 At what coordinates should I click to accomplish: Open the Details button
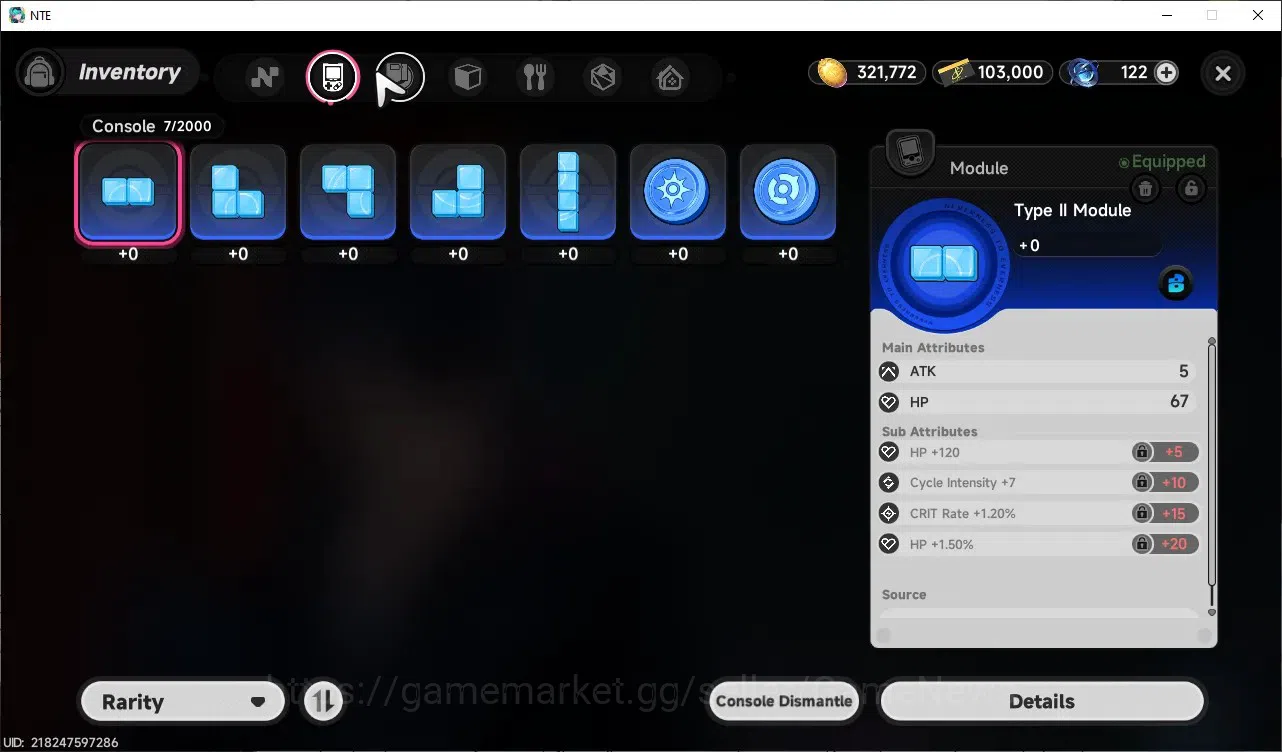click(1042, 701)
